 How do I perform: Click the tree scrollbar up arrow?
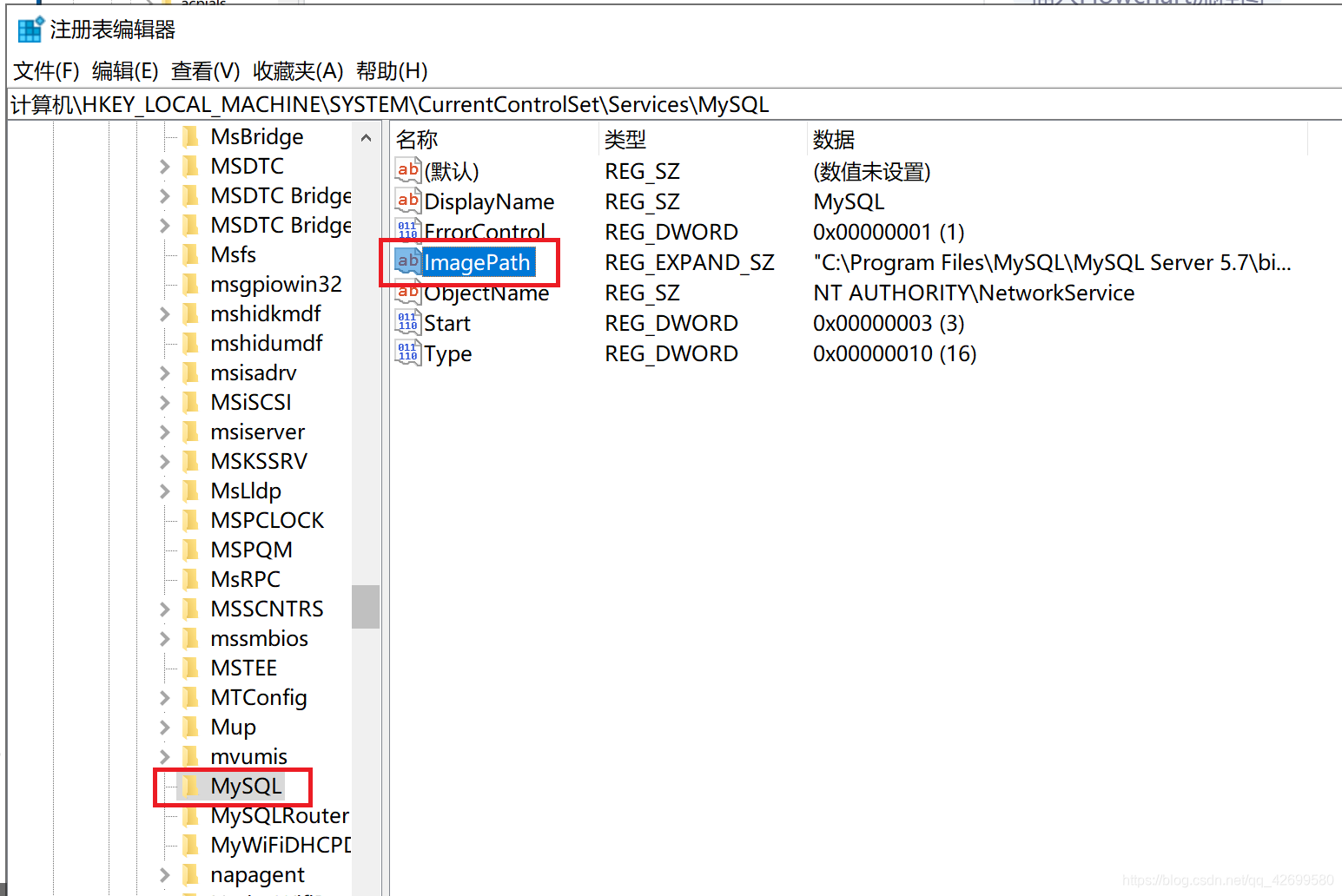[x=366, y=138]
